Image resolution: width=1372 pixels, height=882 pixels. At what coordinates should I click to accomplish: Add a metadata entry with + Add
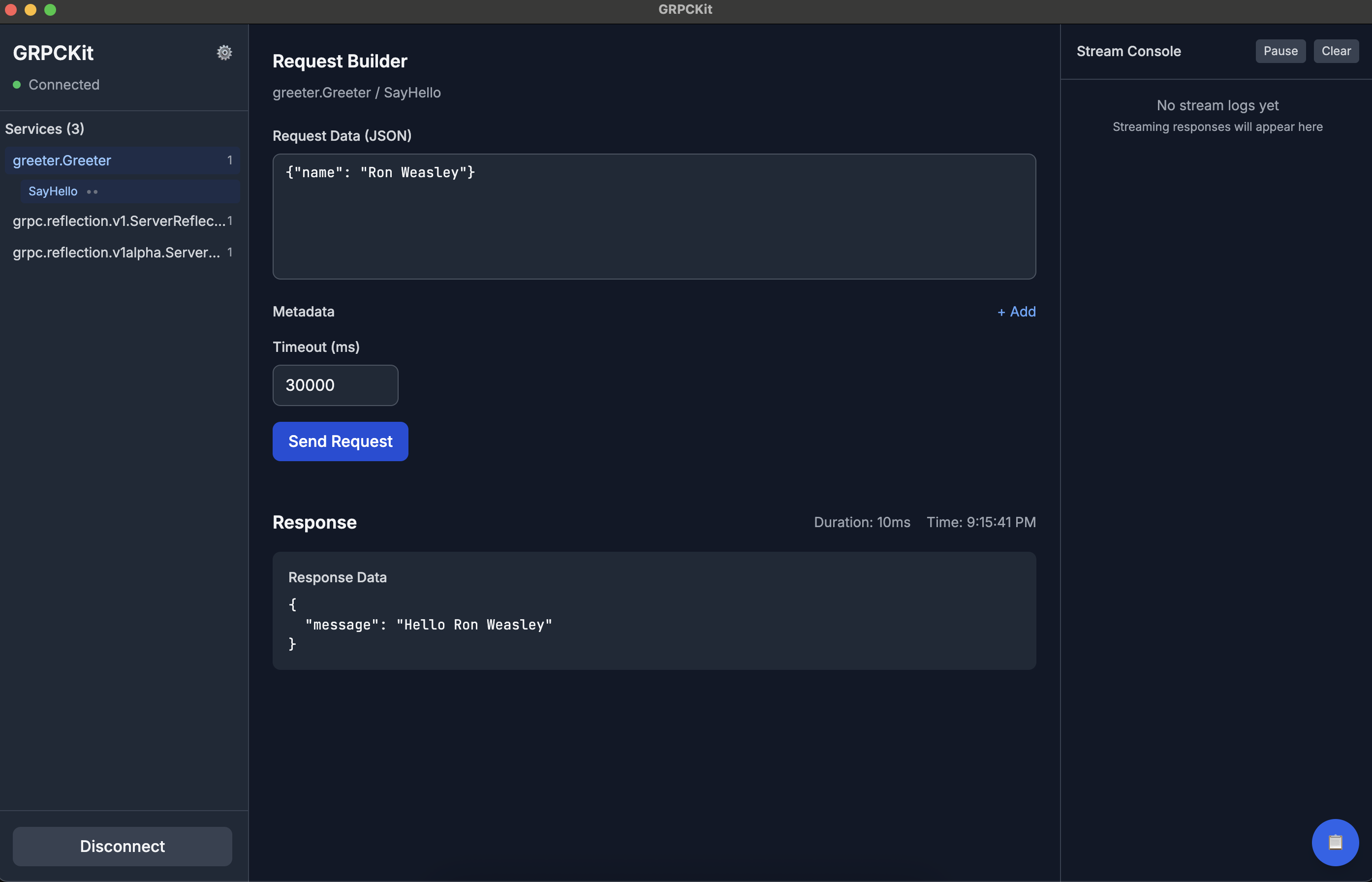1016,312
